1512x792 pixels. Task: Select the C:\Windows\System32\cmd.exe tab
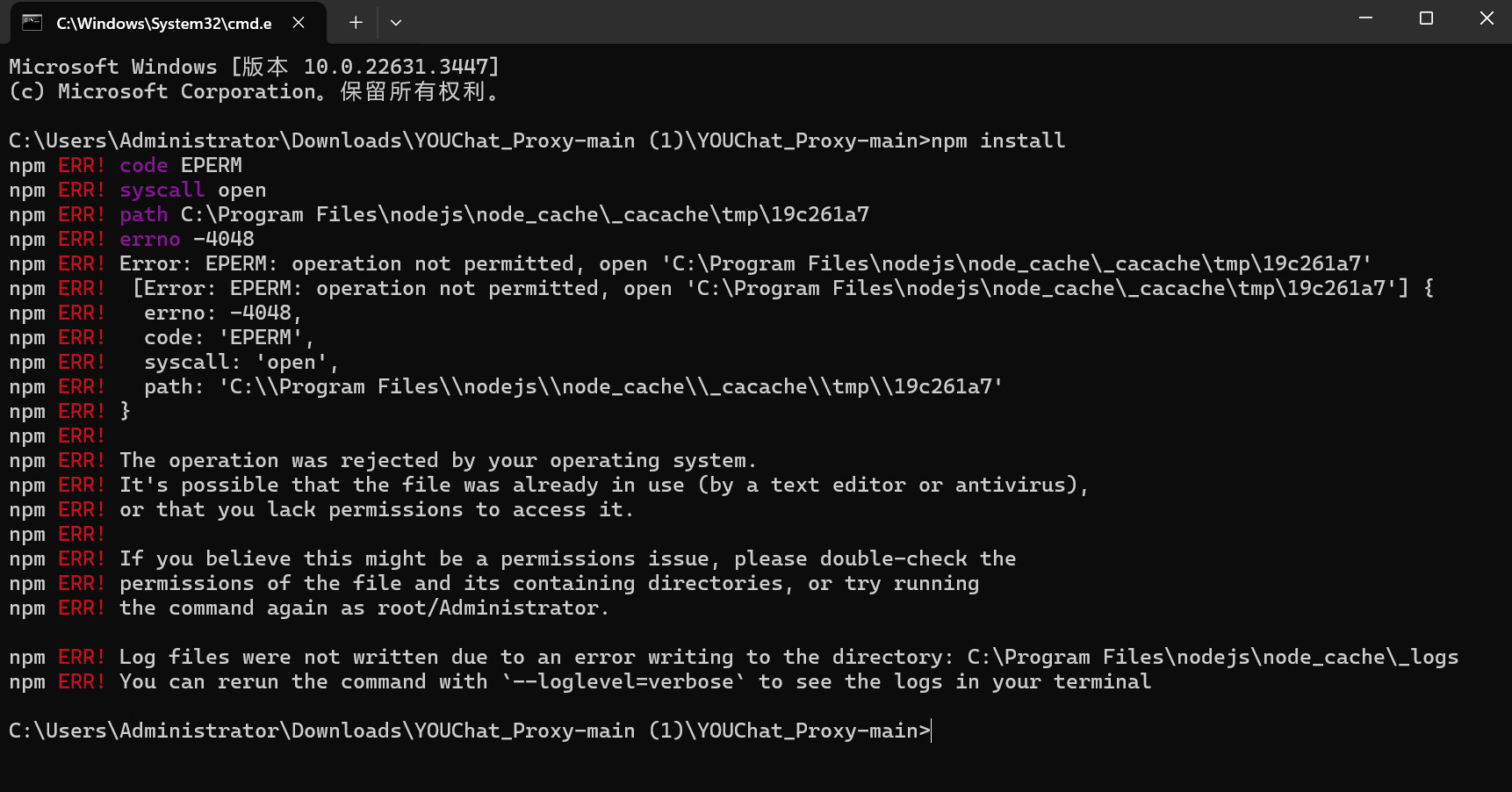coord(163,23)
